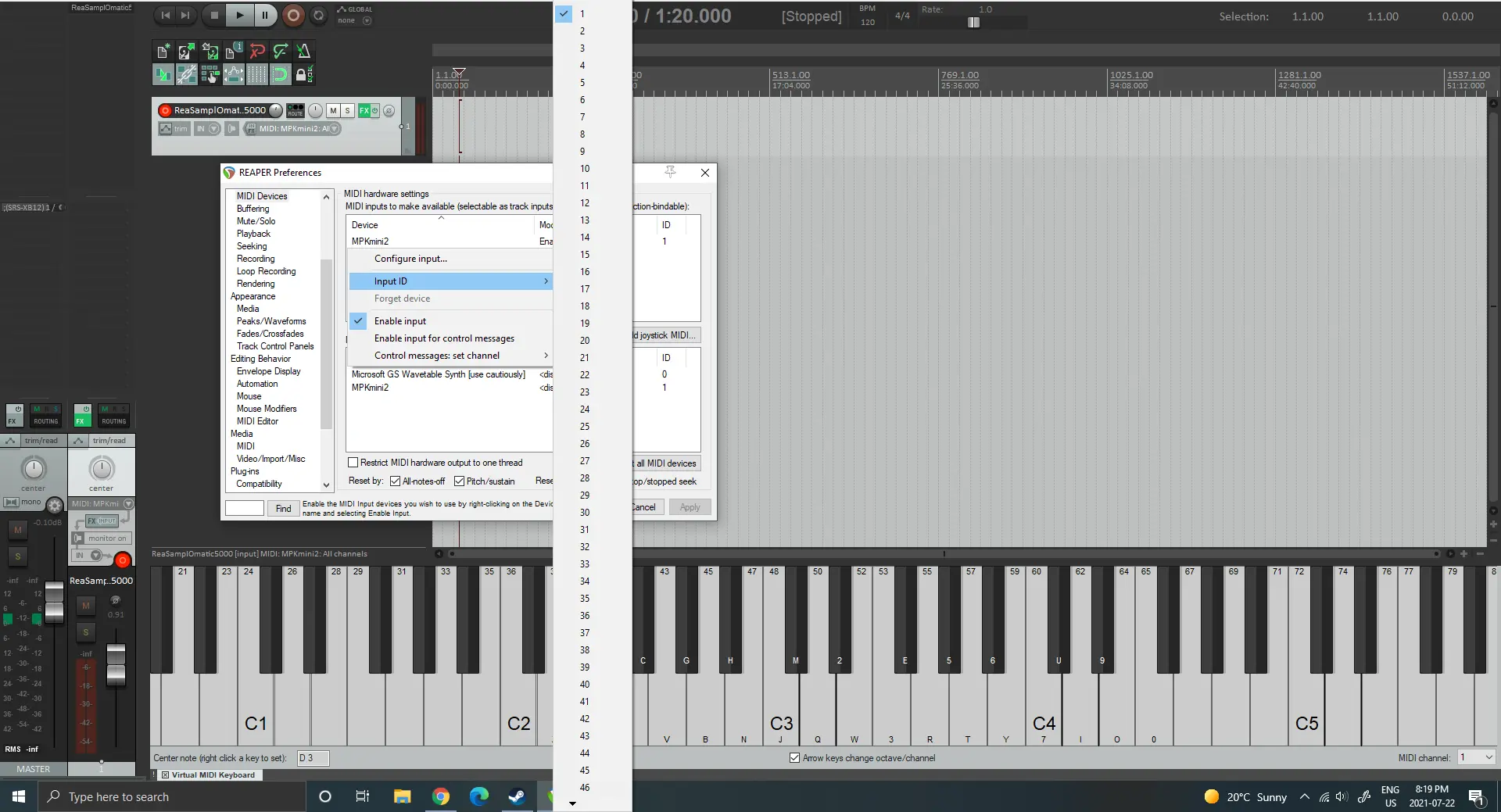Viewport: 1501px width, 812px height.
Task: Solo the ReaSamplOmatic5000 track in track panel
Action: point(347,110)
